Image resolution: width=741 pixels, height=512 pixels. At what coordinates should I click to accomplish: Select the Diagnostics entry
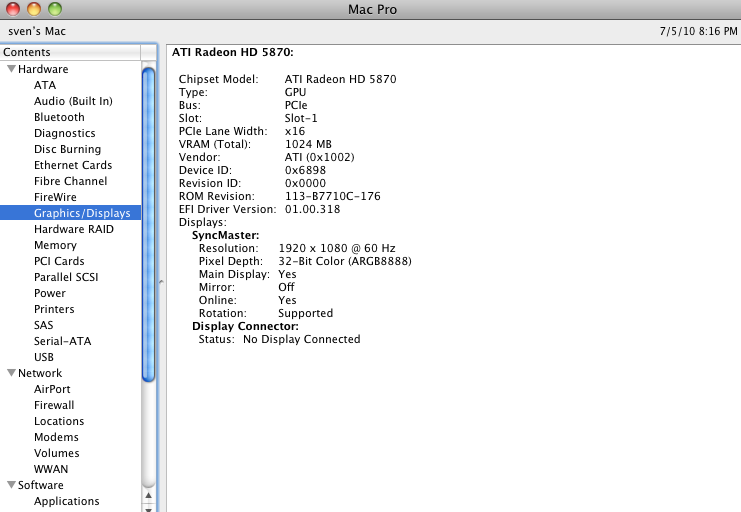tap(65, 133)
